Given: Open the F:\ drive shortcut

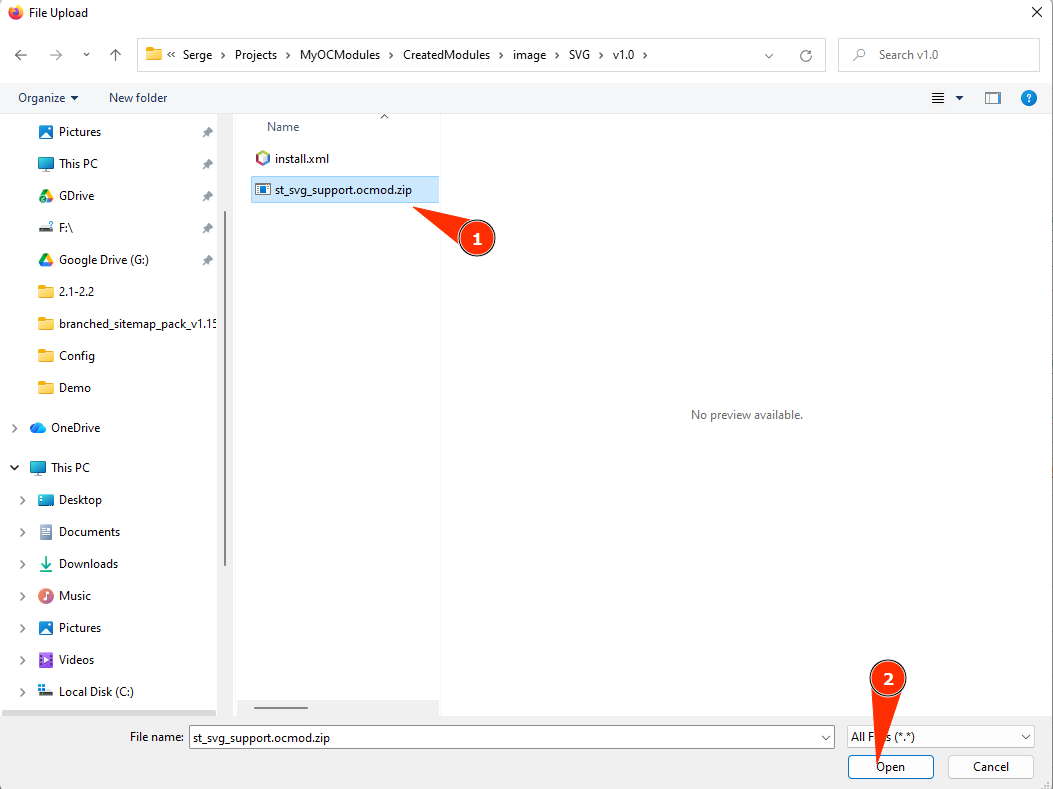Looking at the screenshot, I should click(x=65, y=228).
